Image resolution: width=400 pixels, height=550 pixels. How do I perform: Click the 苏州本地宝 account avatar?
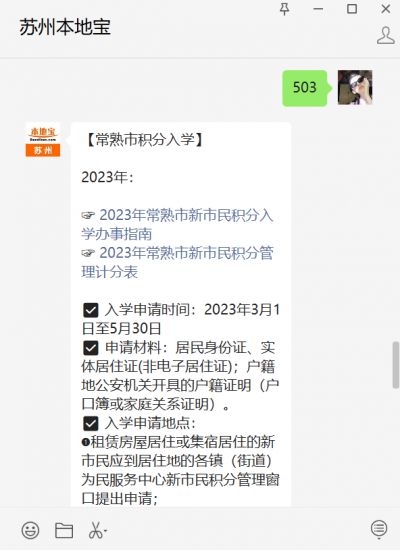[x=43, y=140]
